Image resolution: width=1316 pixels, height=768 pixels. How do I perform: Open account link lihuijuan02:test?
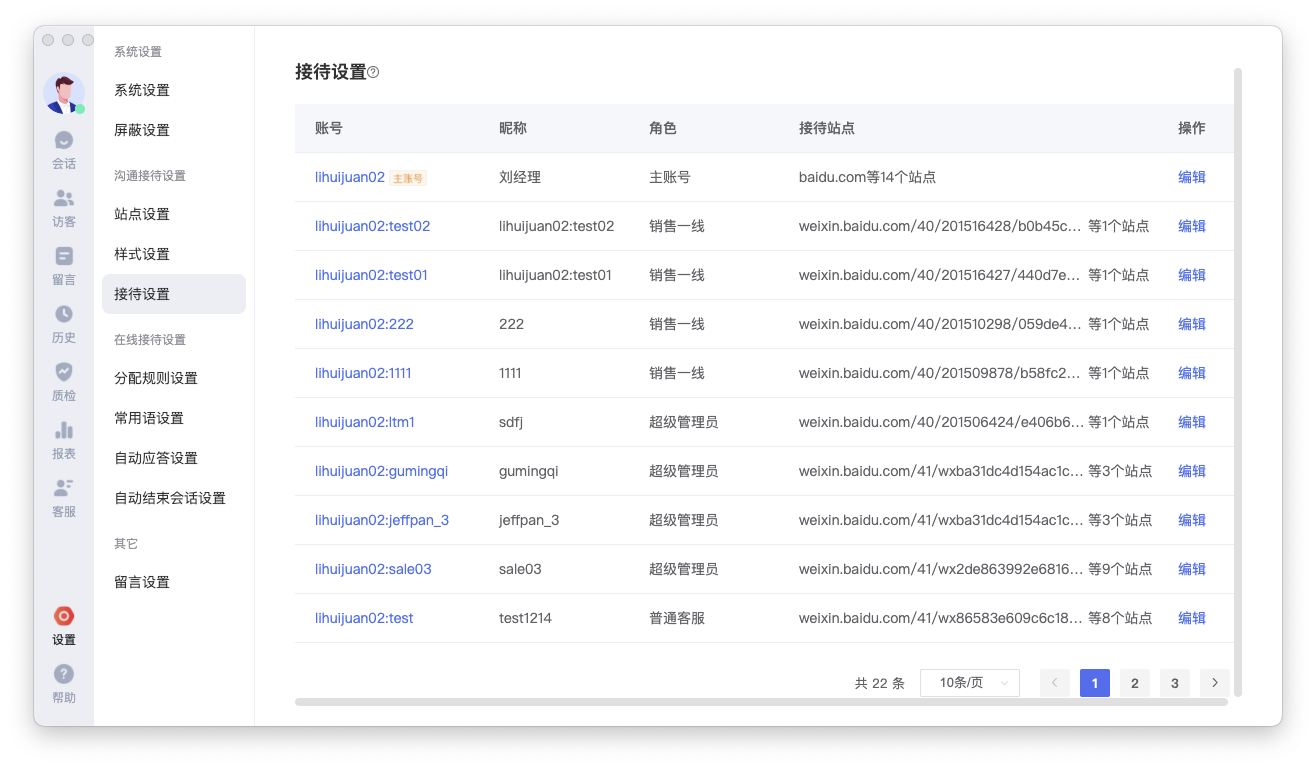click(x=364, y=618)
